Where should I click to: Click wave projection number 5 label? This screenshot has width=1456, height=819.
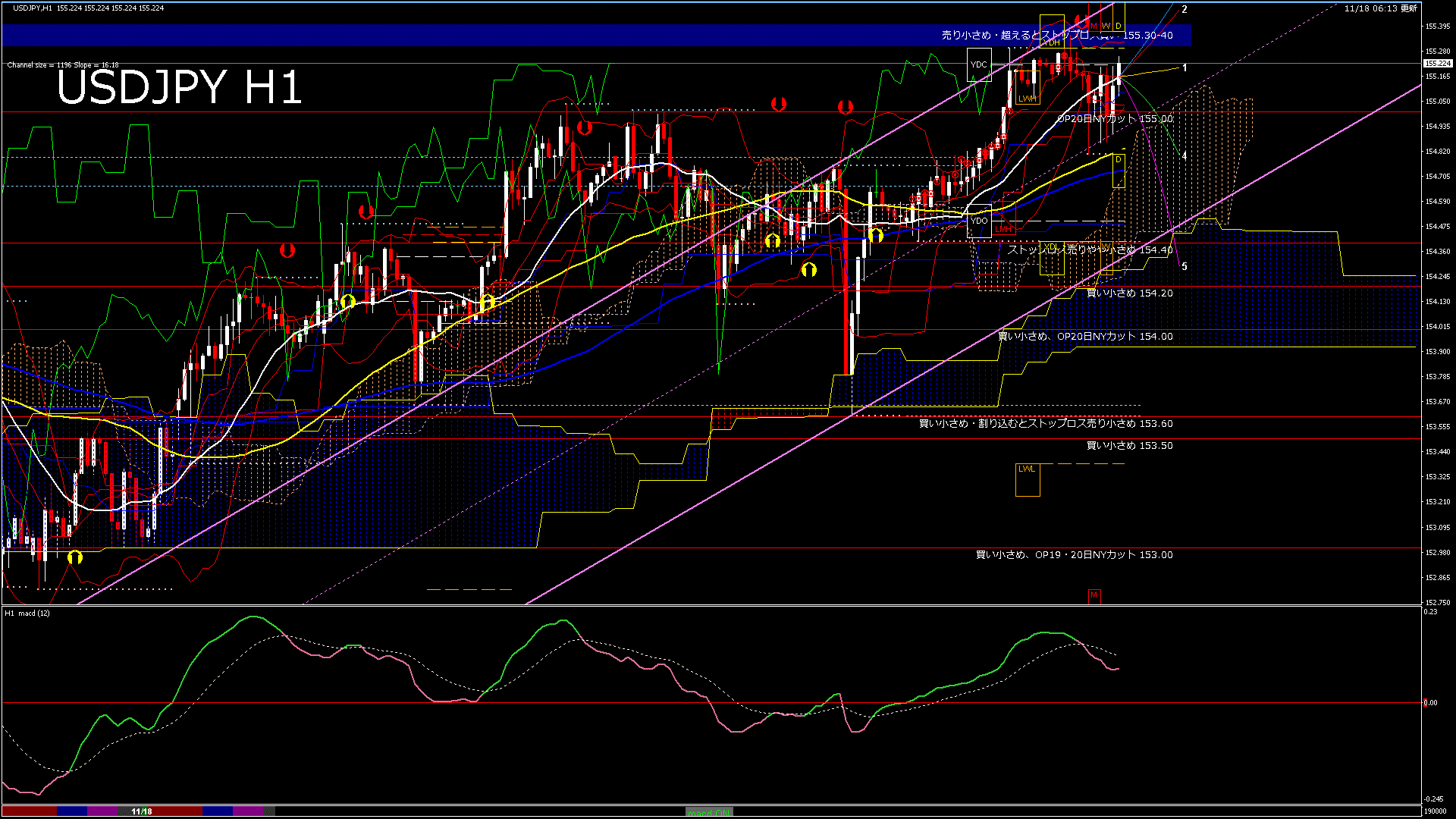[1185, 267]
